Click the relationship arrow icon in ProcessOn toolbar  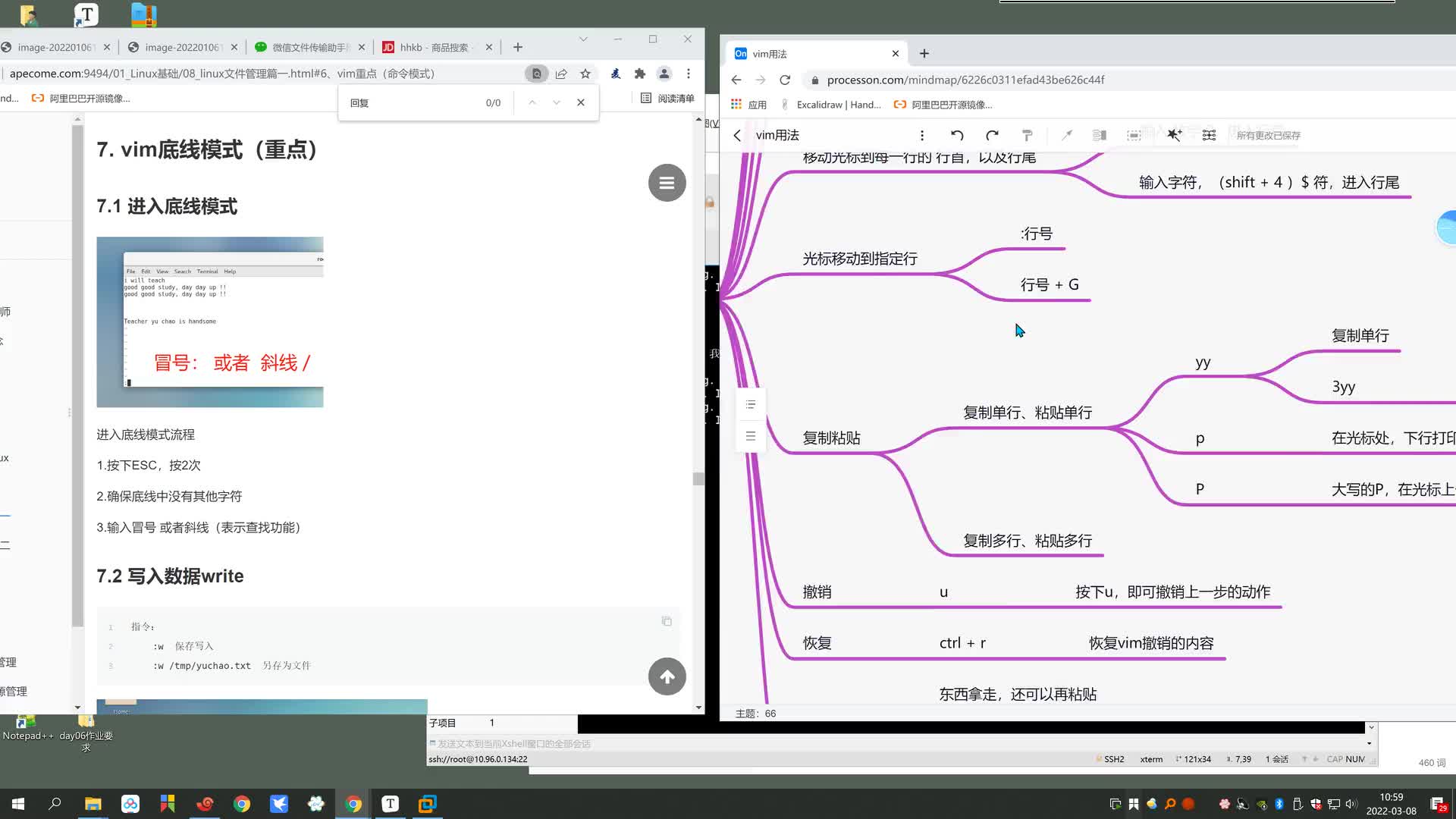(1067, 135)
